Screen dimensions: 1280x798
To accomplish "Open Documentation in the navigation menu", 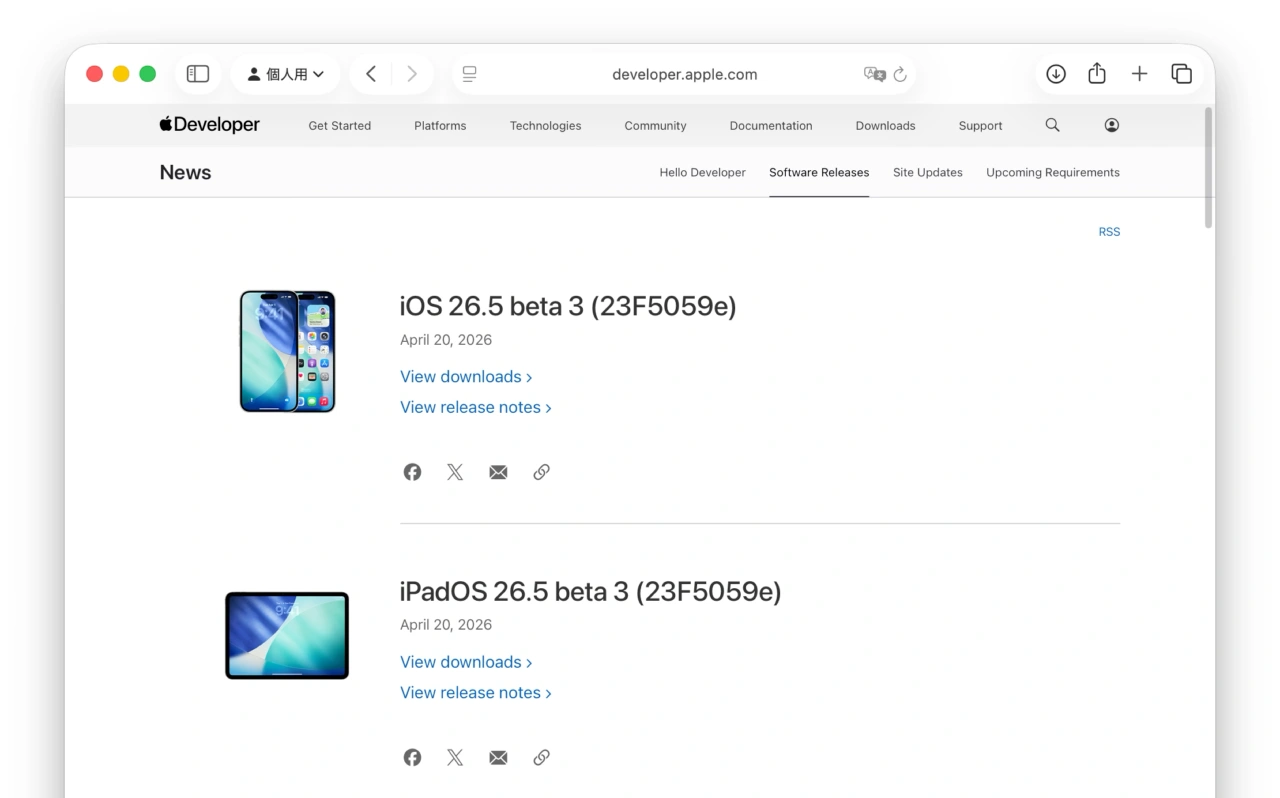I will pyautogui.click(x=771, y=125).
